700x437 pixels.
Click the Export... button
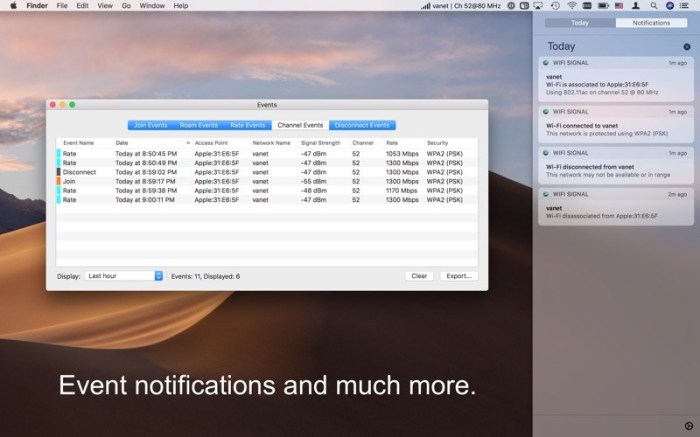click(x=458, y=275)
